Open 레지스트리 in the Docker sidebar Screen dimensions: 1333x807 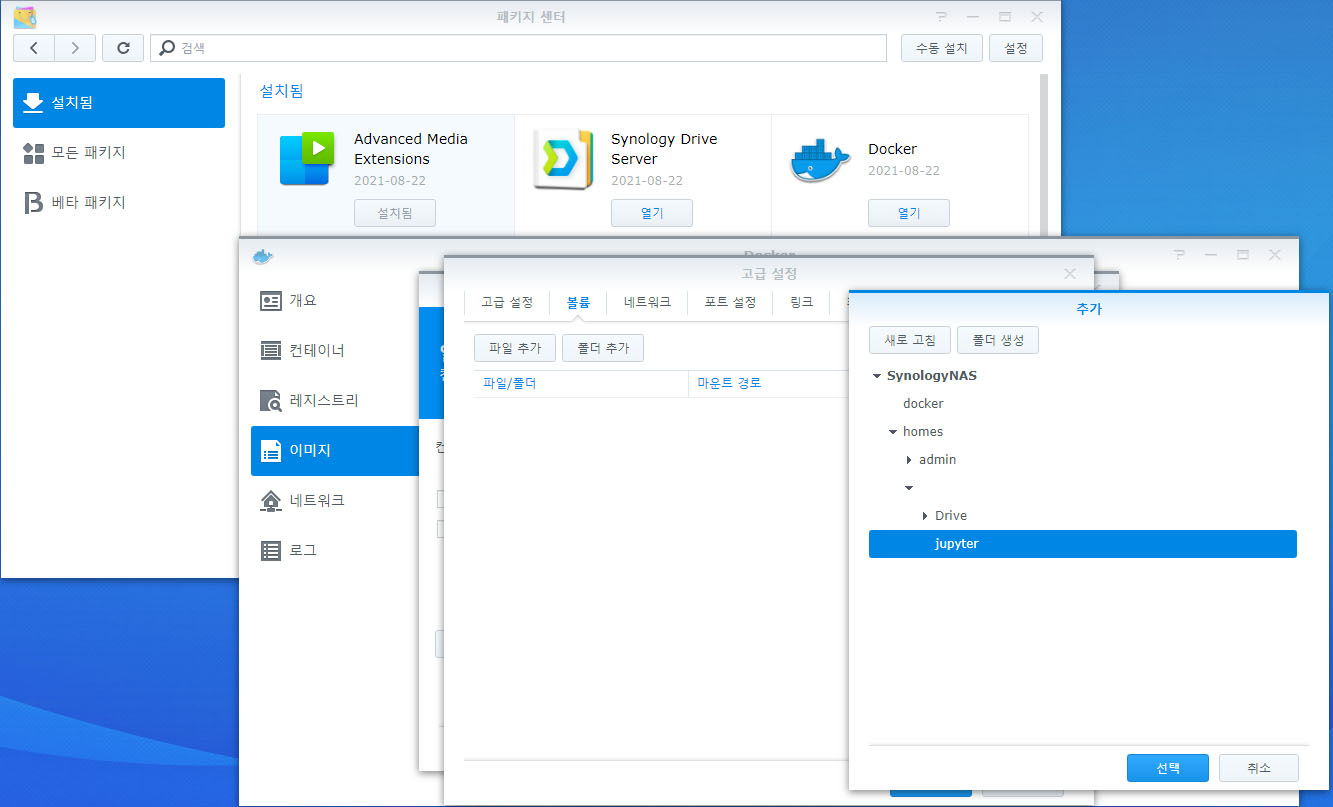click(x=334, y=401)
